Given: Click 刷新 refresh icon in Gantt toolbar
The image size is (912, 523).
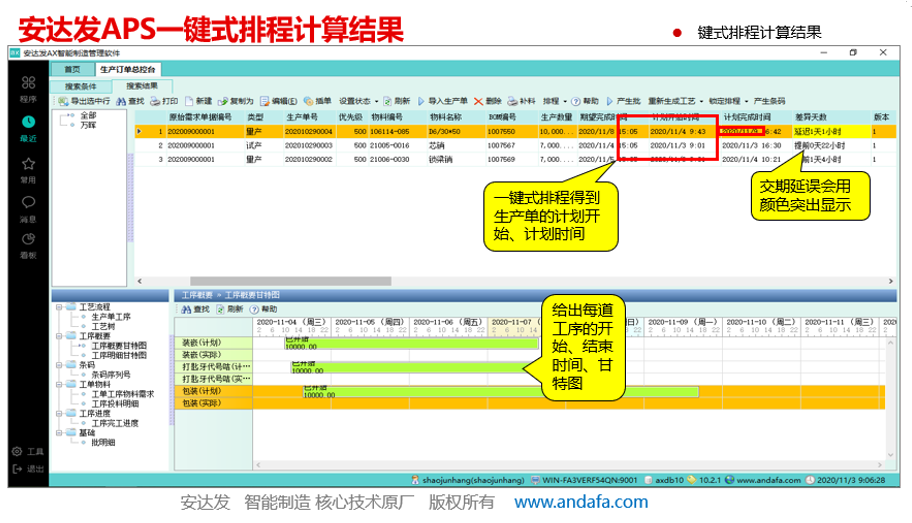Looking at the screenshot, I should (220, 309).
